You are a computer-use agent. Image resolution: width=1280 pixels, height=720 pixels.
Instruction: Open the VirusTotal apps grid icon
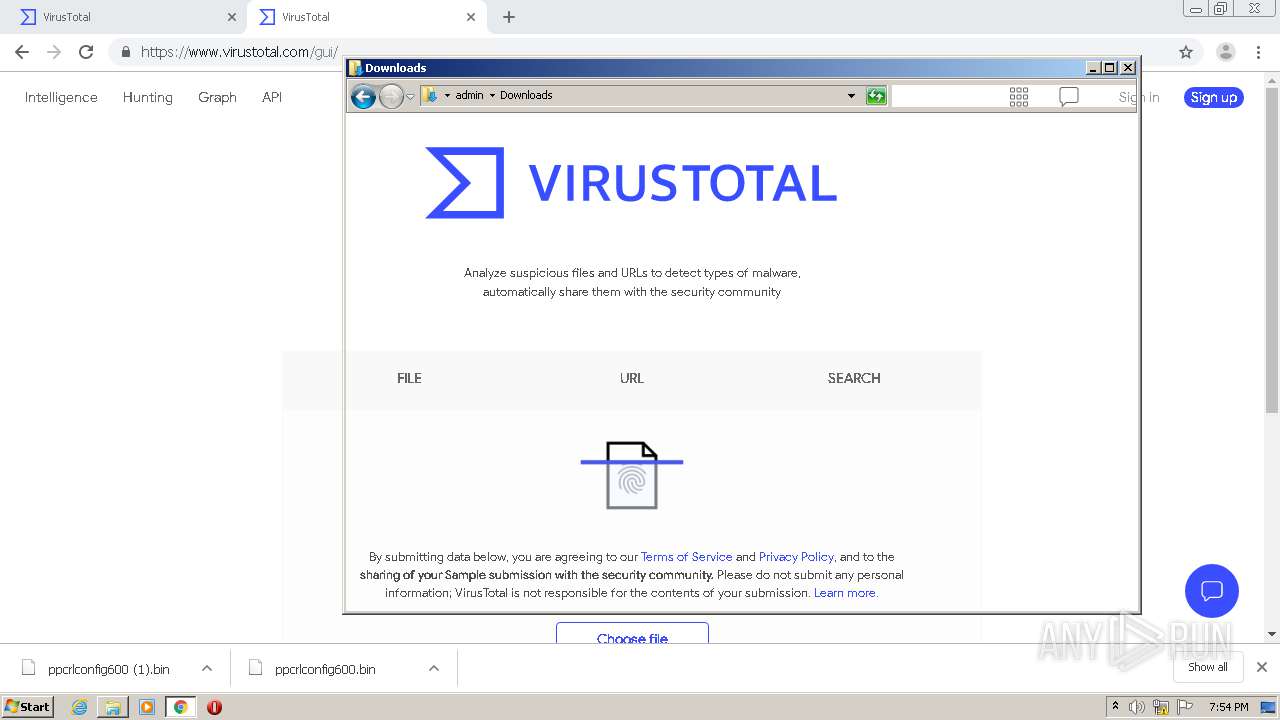pyautogui.click(x=1019, y=97)
